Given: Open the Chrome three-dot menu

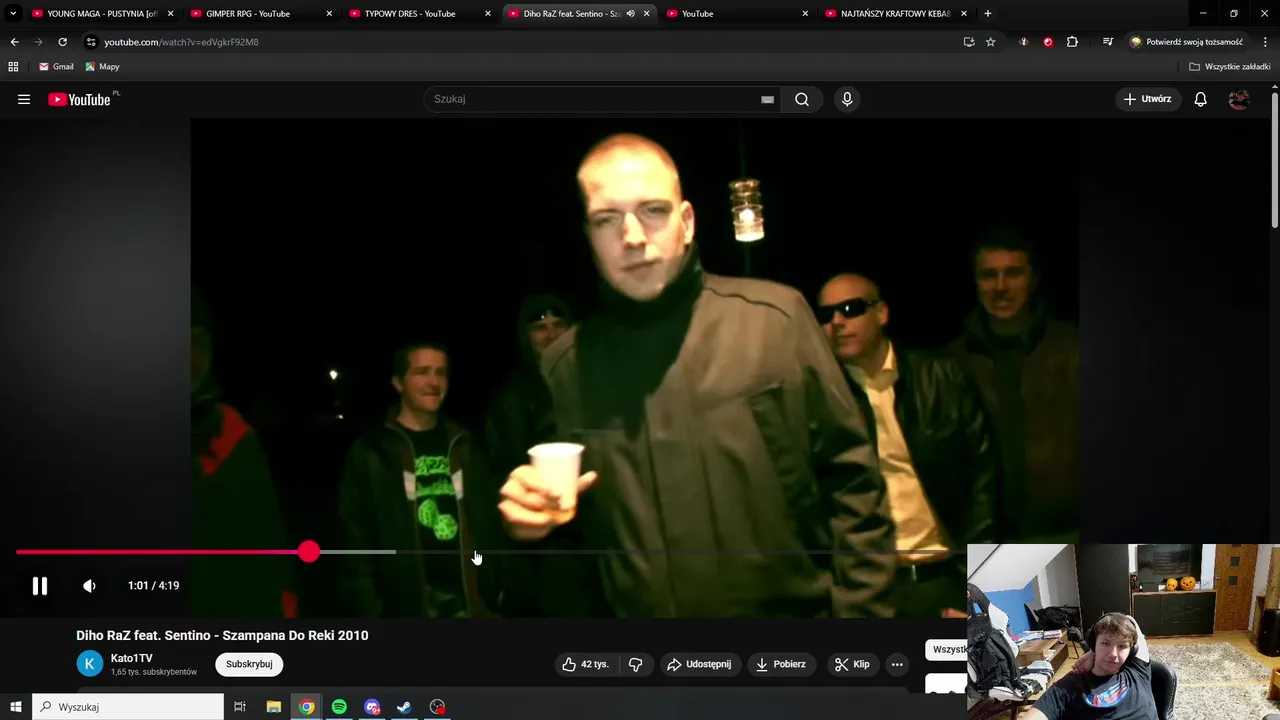Looking at the screenshot, I should pyautogui.click(x=1266, y=42).
